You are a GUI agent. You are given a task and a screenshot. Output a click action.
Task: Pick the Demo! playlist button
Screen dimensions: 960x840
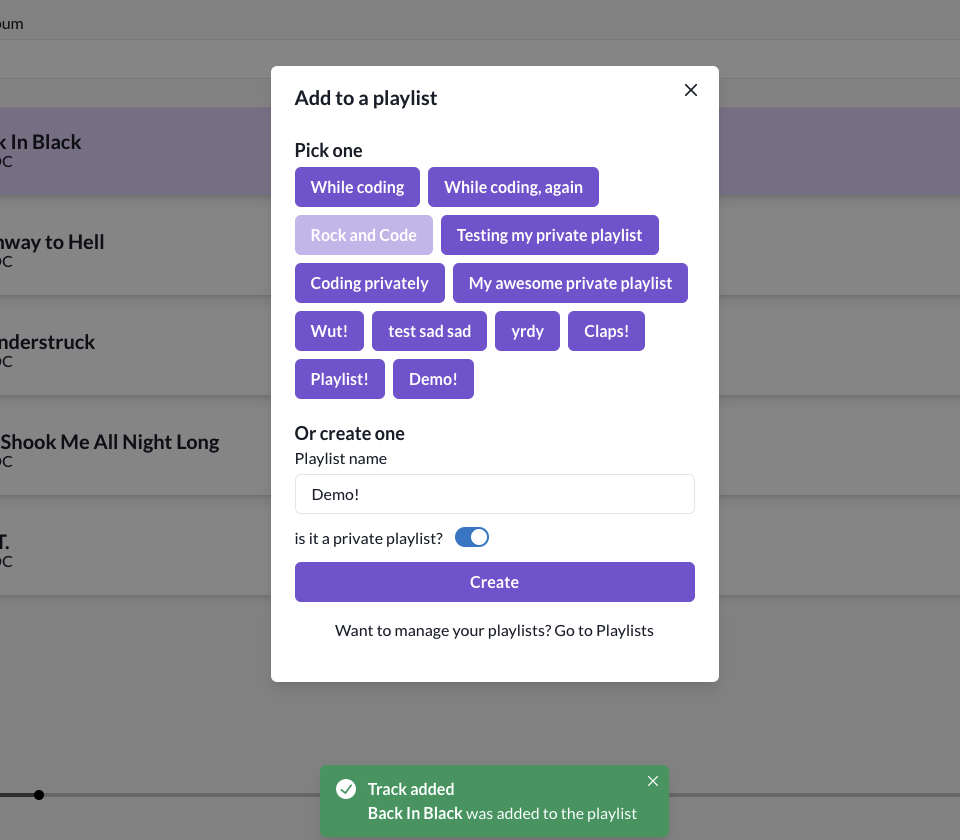point(433,379)
